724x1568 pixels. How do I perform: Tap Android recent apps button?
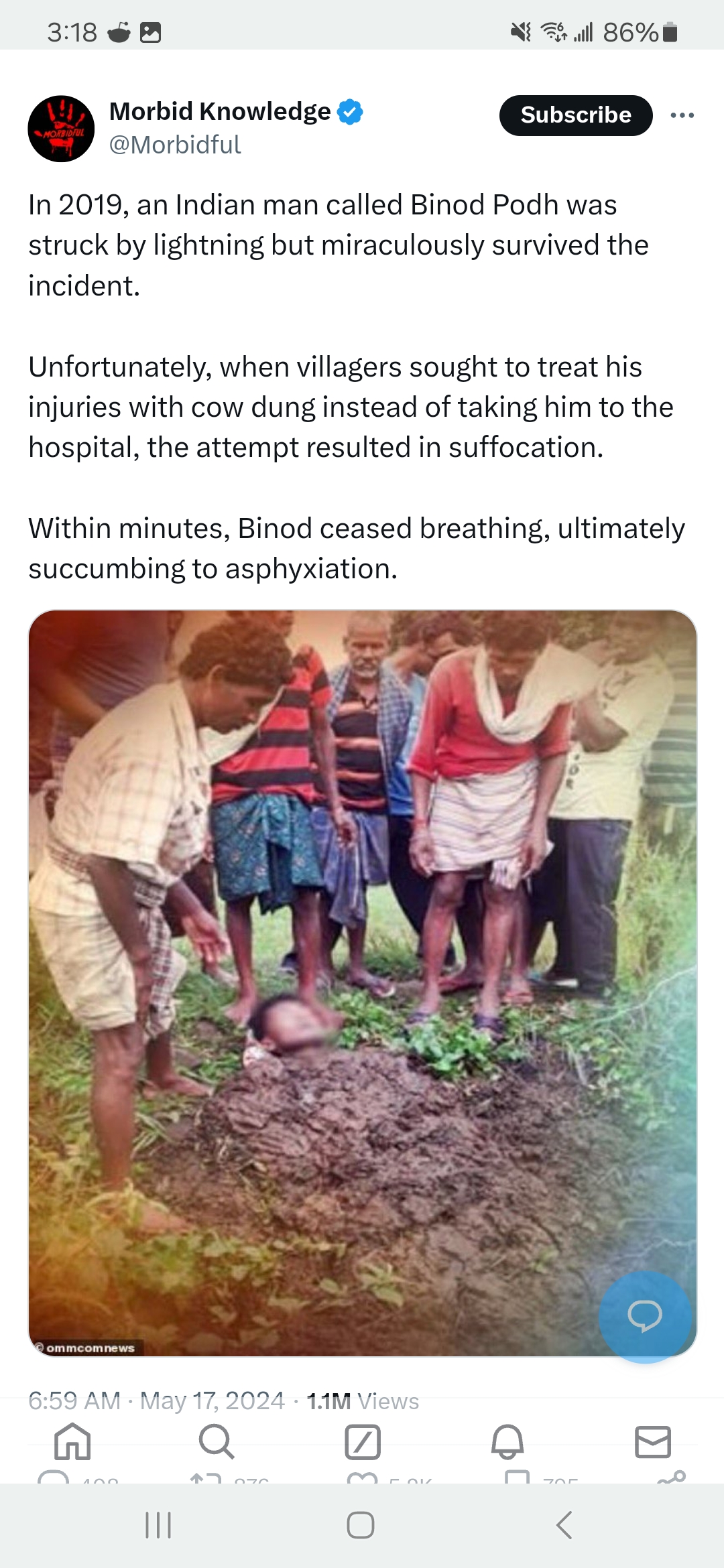click(159, 1524)
